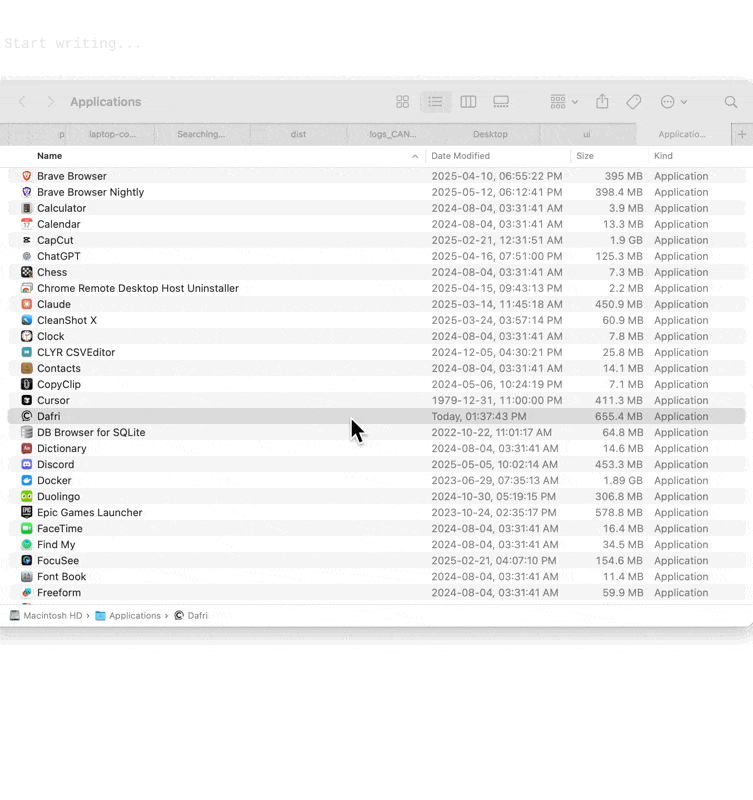753x800 pixels.
Task: Select the Cursor app icon
Action: pos(27,401)
